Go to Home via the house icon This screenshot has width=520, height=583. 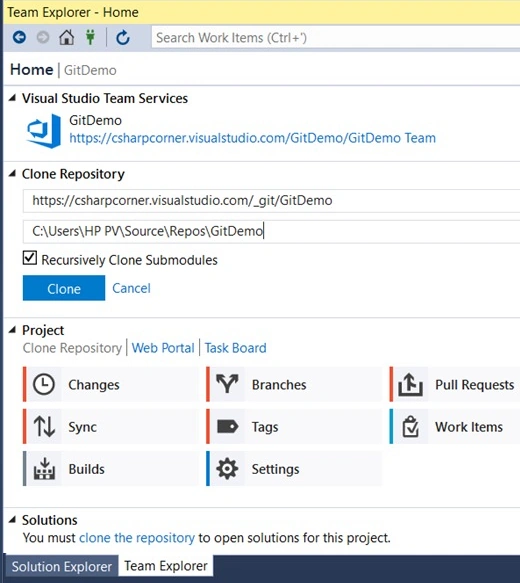[x=67, y=37]
